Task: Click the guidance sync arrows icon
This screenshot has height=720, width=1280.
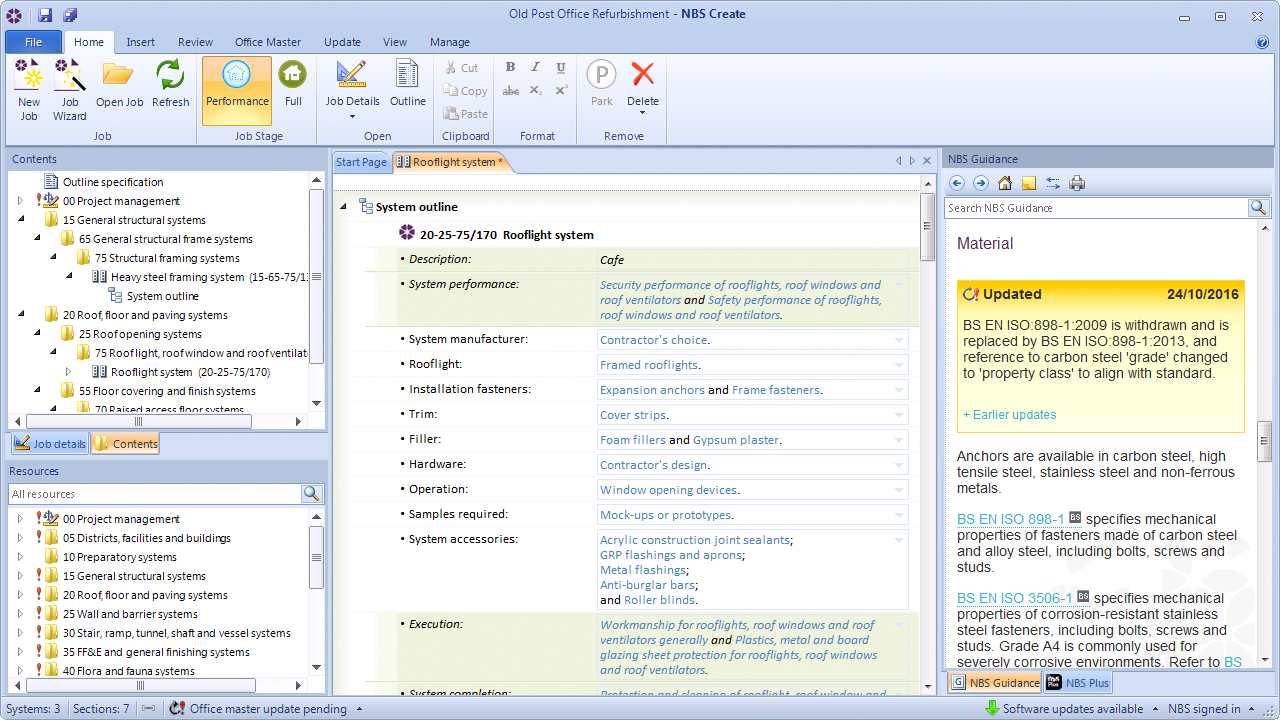Action: [1053, 183]
